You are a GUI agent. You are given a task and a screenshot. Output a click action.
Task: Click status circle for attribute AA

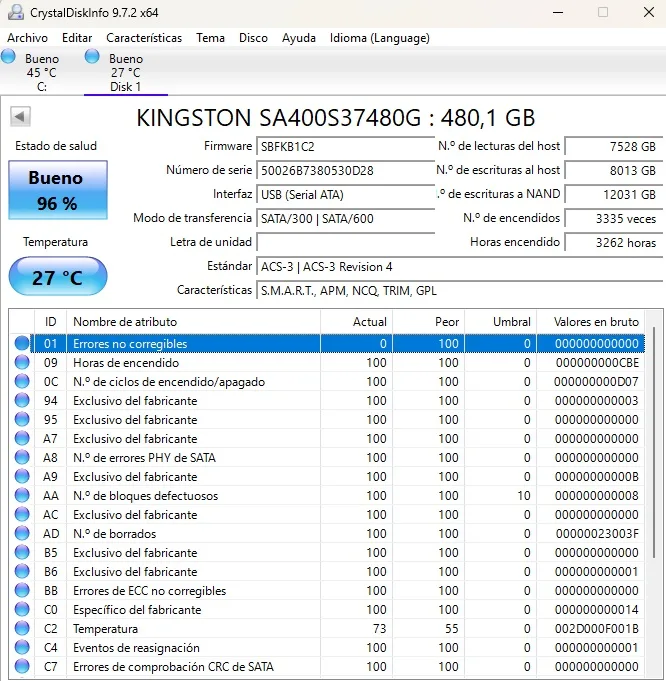pyautogui.click(x=22, y=496)
